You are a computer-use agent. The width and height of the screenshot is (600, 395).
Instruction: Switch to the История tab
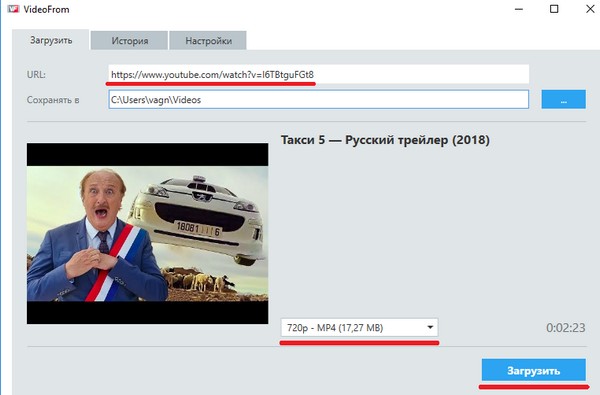pyautogui.click(x=129, y=41)
